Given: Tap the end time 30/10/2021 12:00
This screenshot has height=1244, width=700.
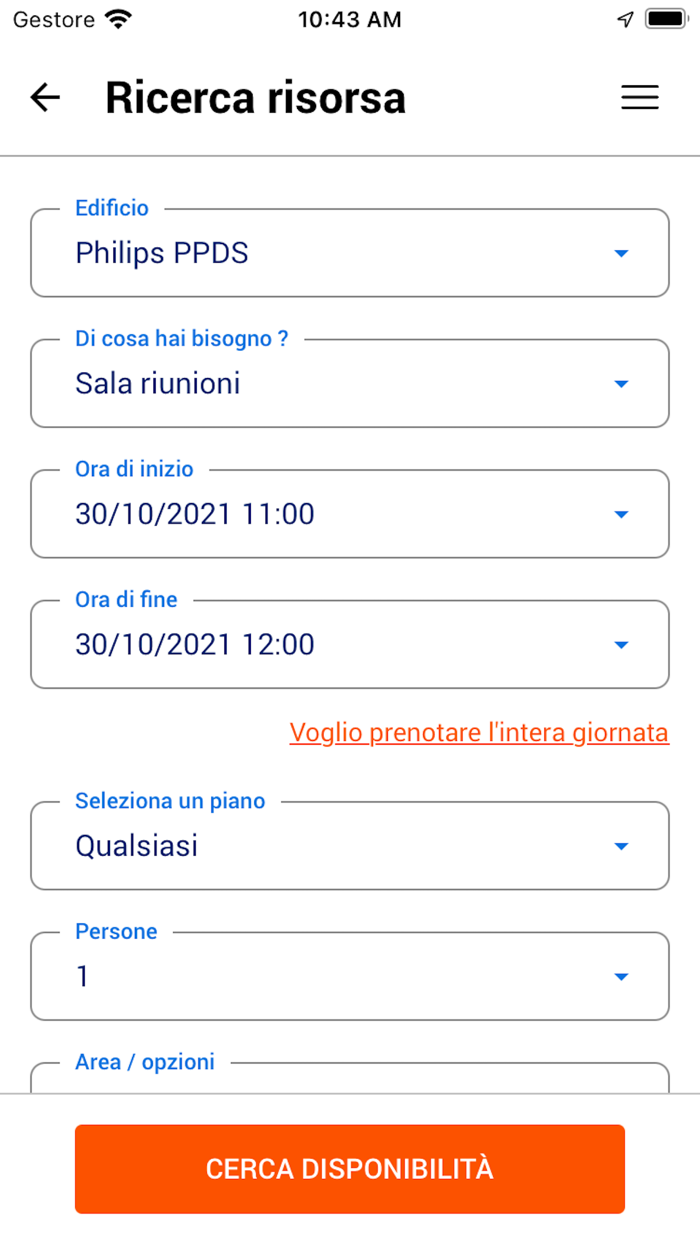Looking at the screenshot, I should (195, 645).
